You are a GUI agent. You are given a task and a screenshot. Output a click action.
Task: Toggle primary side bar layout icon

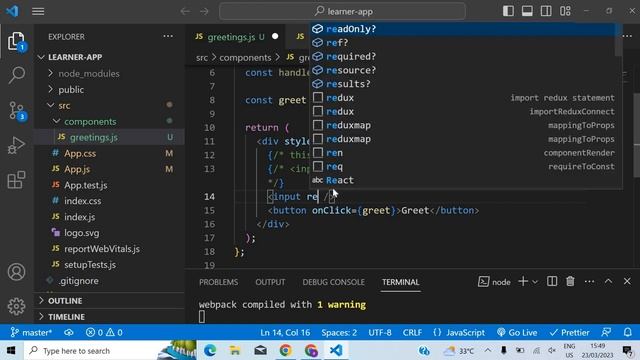tap(508, 11)
